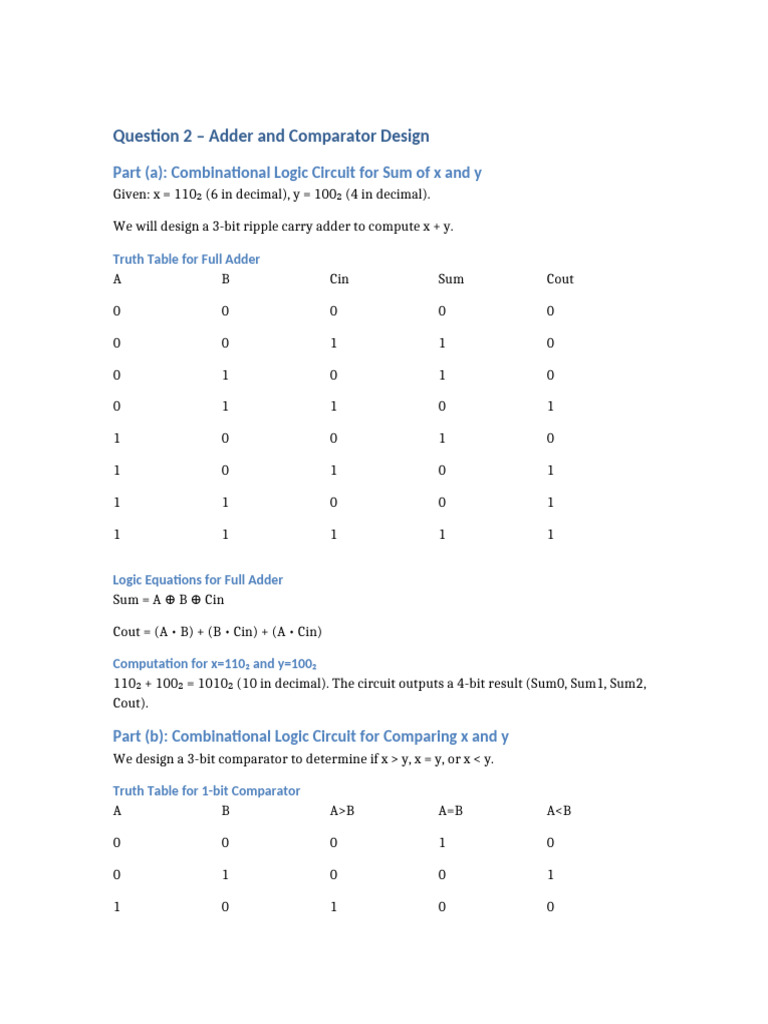Screen dimensions: 768x1024
Task: Click the 'Part (b)' comparator section heading
Action: [310, 737]
